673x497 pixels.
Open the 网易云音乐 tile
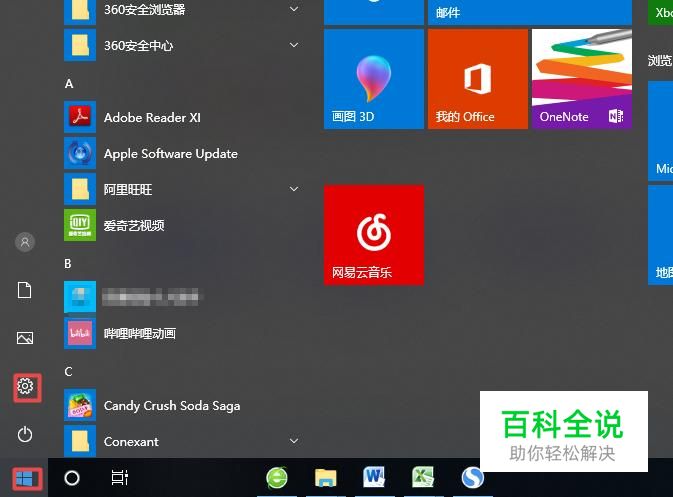tap(374, 235)
